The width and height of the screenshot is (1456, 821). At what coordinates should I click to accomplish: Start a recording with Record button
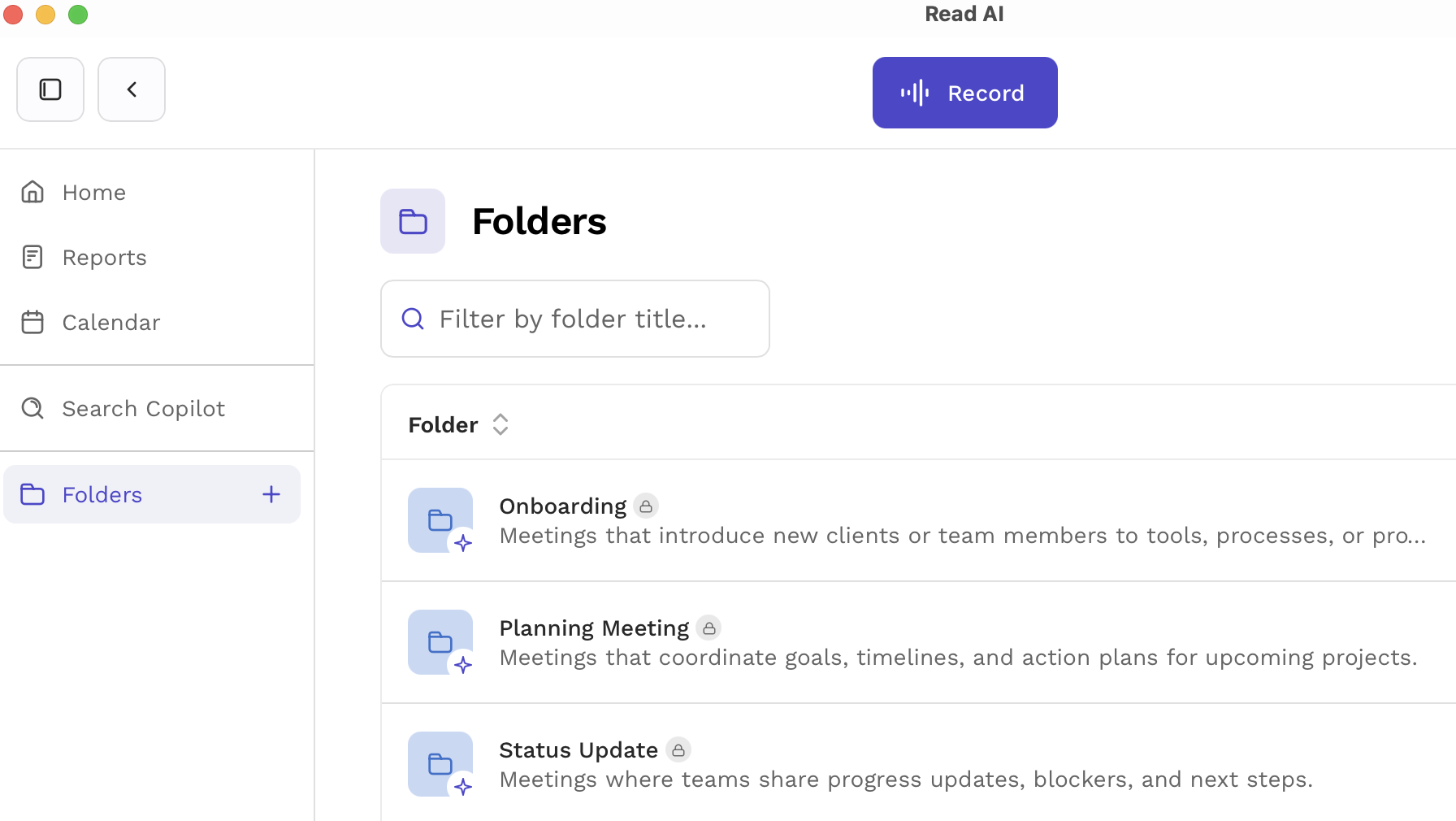pos(964,93)
